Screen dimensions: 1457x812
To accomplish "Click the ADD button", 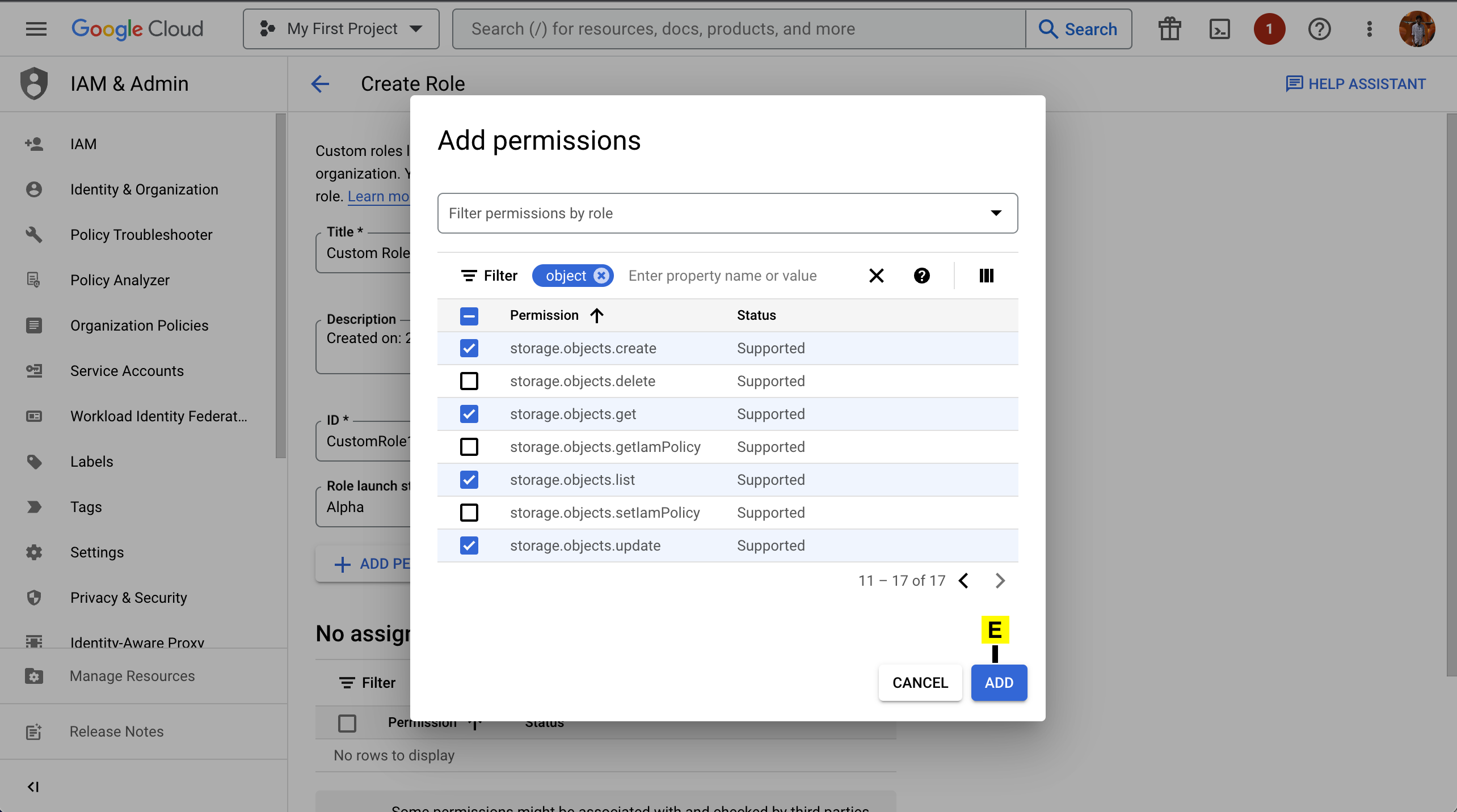I will pos(999,683).
